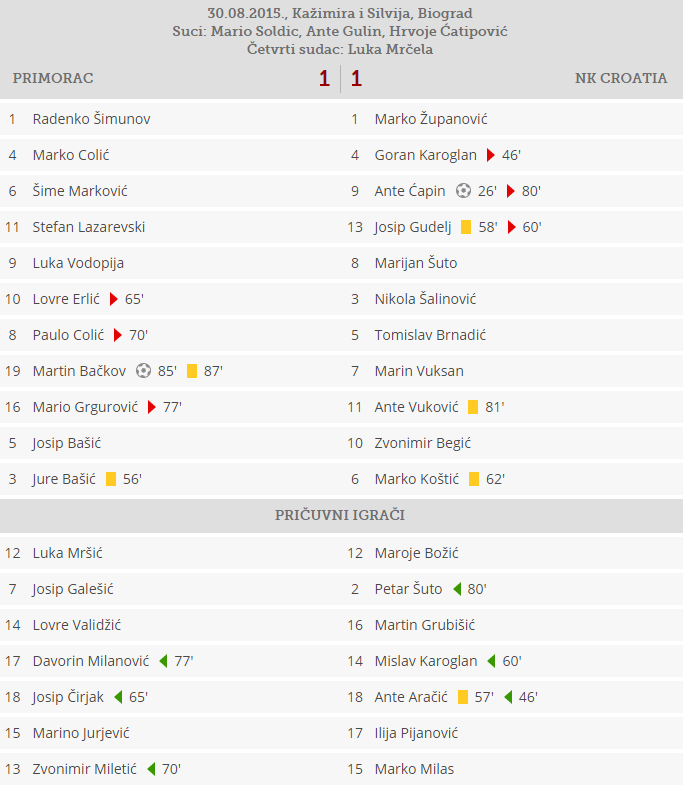Click red substitution arrow beside Mario Grgurović
This screenshot has height=788, width=683.
tap(152, 407)
